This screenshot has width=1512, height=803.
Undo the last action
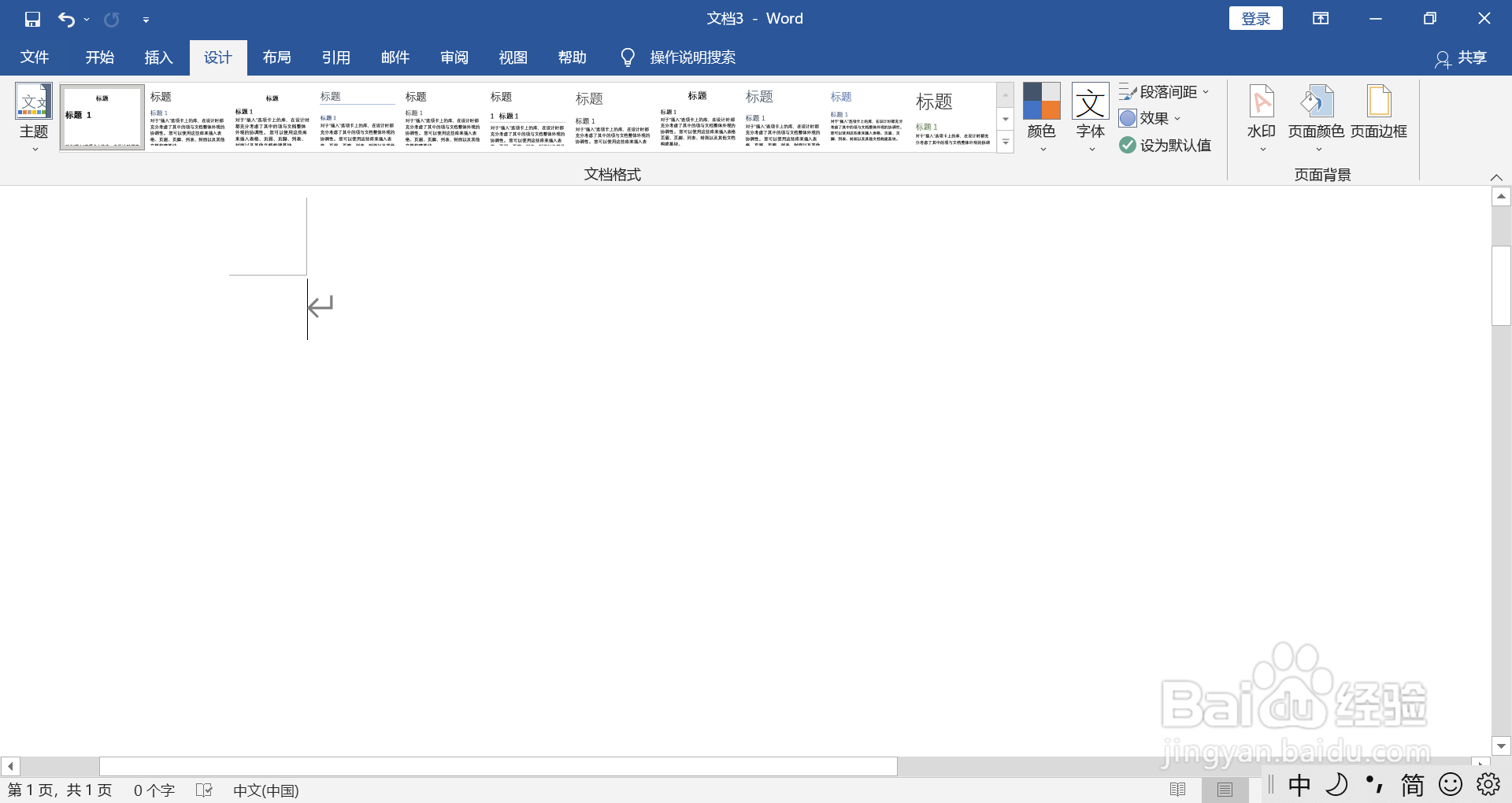tap(66, 19)
